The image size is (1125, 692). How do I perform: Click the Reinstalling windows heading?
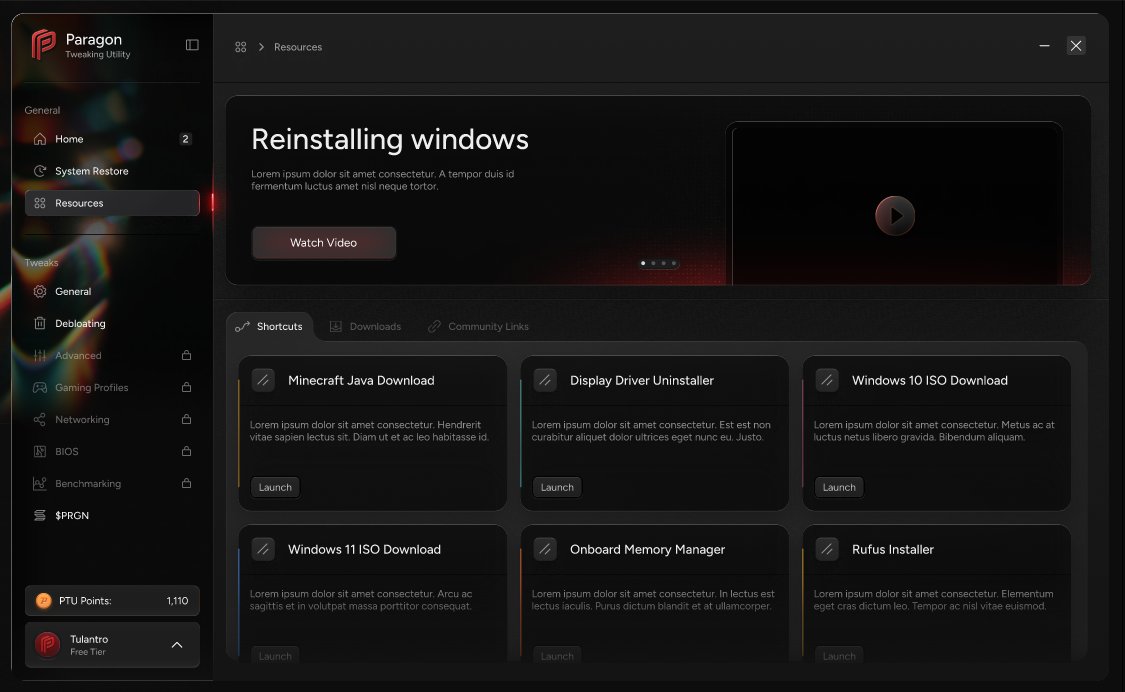point(390,139)
